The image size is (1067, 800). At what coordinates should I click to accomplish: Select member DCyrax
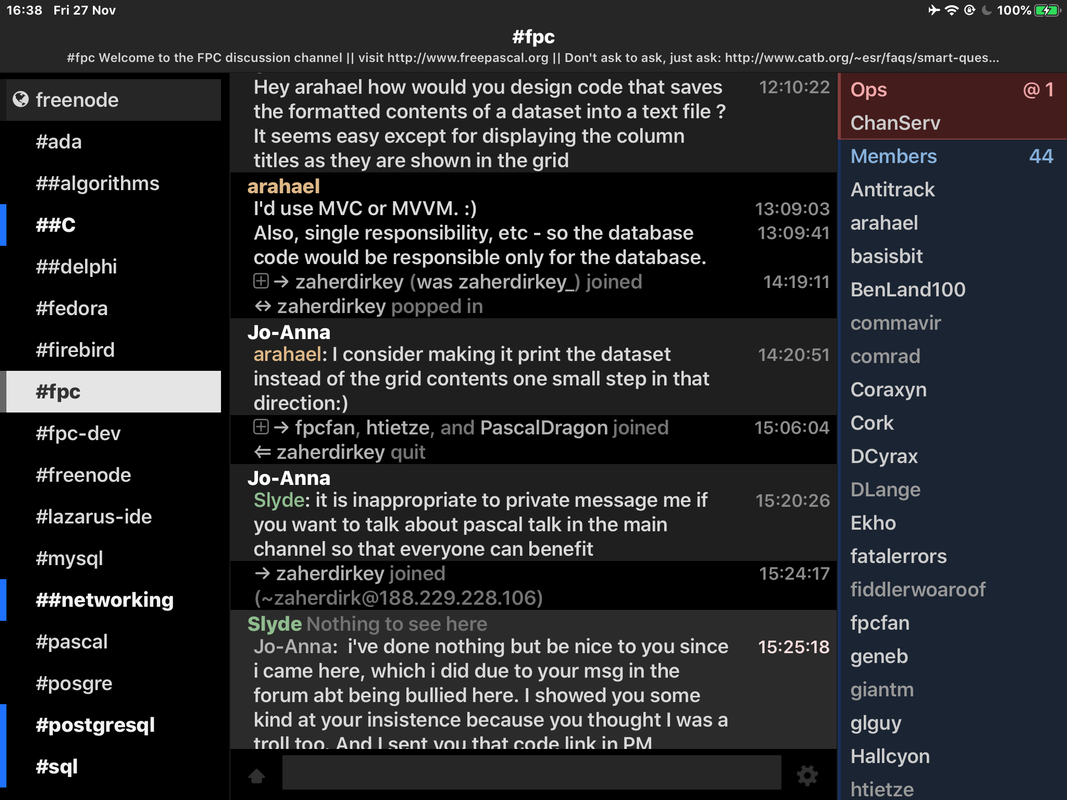click(x=953, y=456)
